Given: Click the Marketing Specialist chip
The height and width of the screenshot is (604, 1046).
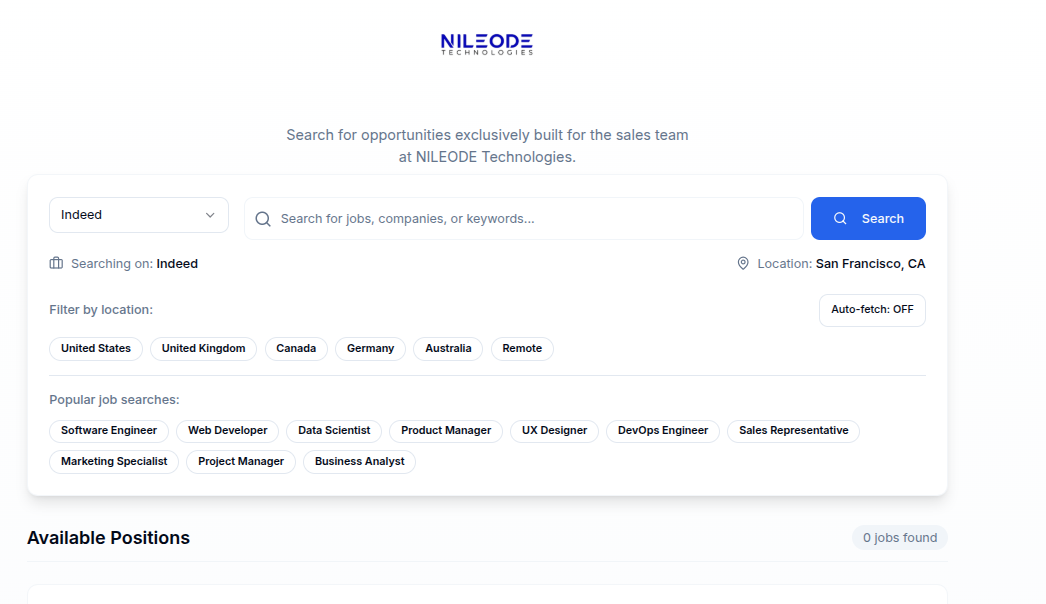Looking at the screenshot, I should 114,461.
